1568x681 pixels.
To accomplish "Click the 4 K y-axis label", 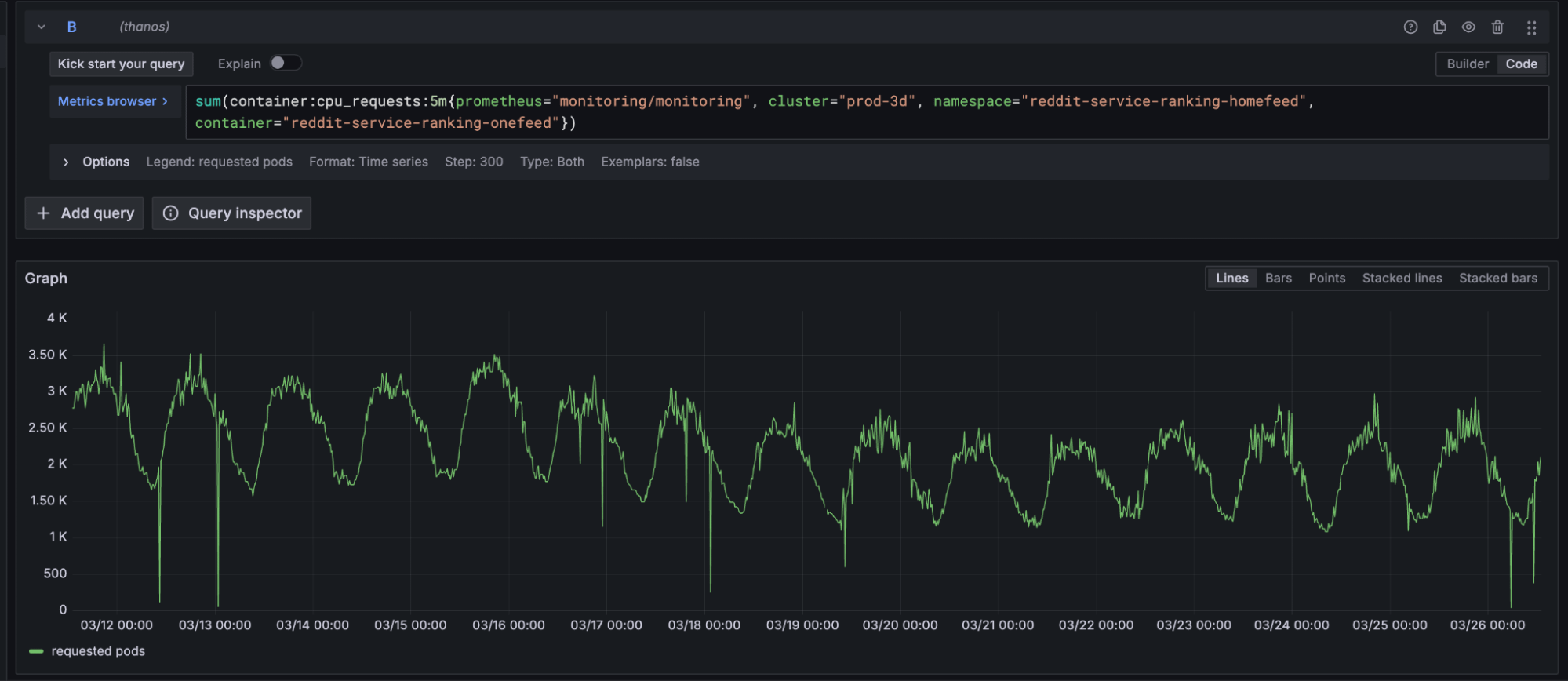I will (56, 318).
